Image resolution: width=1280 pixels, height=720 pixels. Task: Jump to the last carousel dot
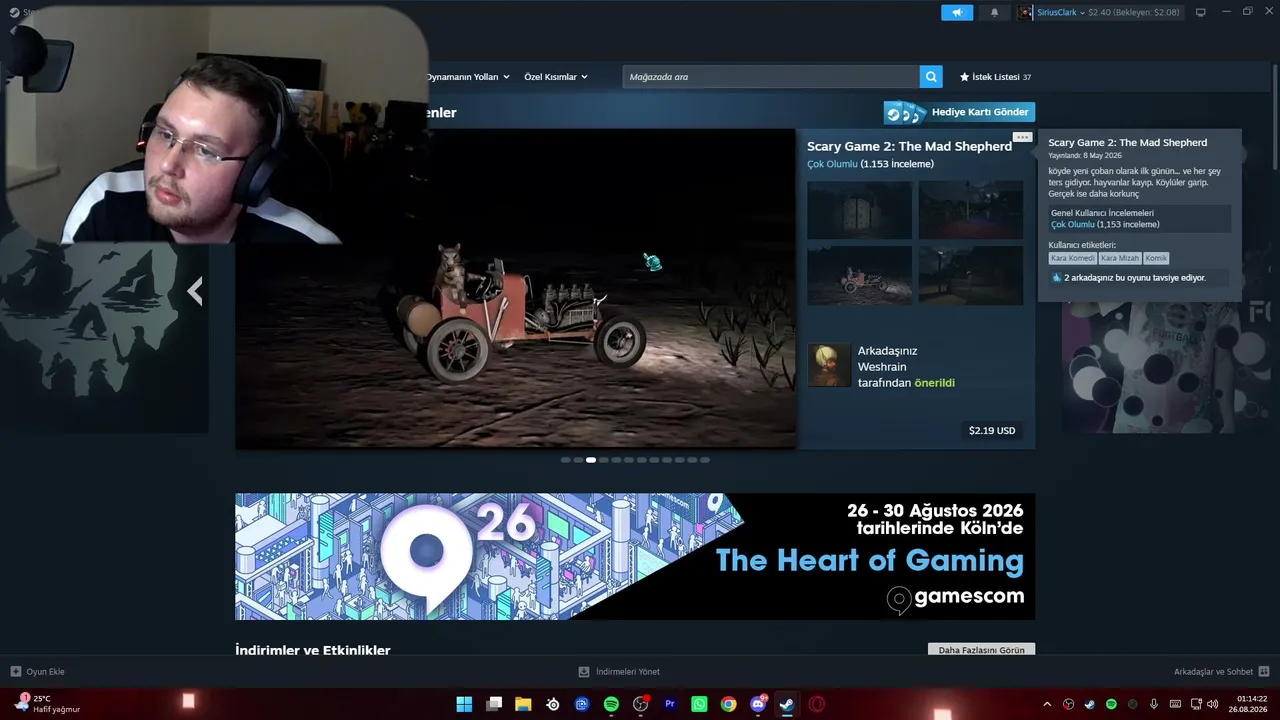(705, 460)
